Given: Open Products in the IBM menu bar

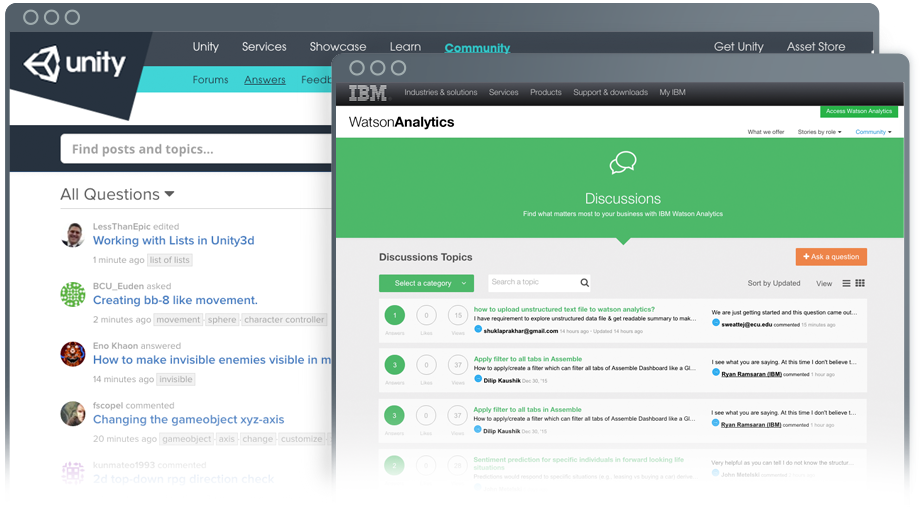Looking at the screenshot, I should 546,93.
